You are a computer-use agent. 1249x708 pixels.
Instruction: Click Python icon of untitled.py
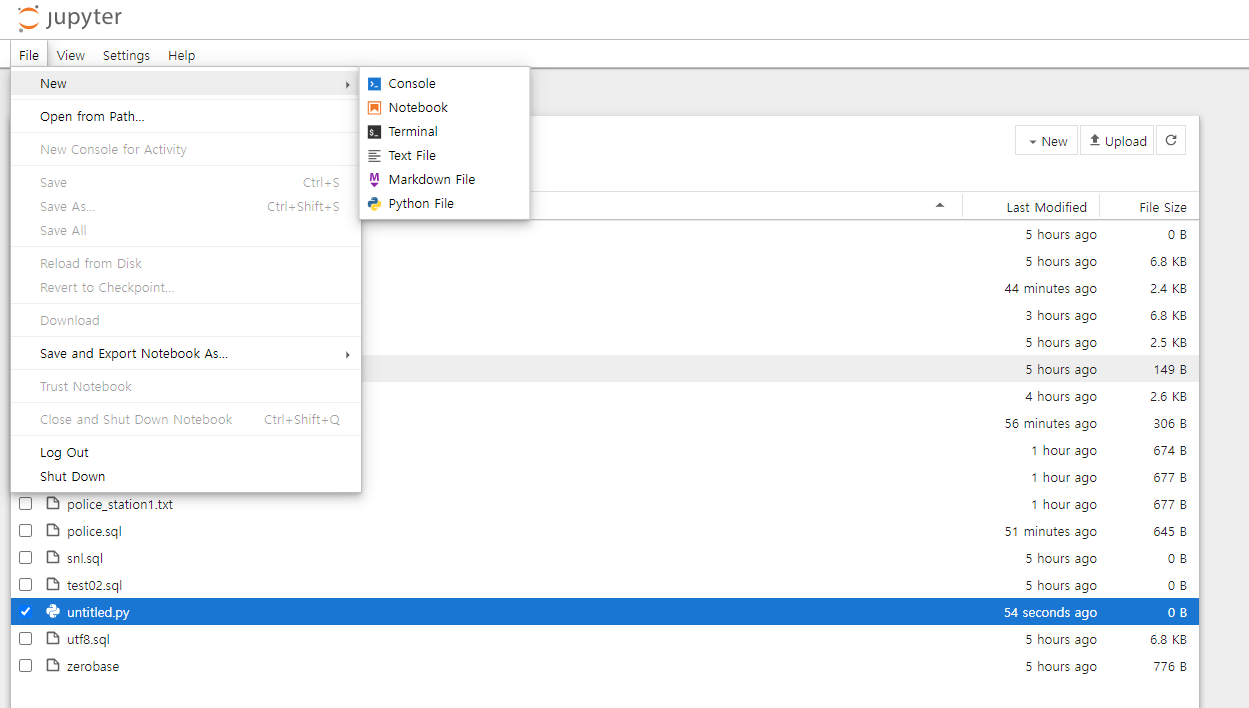point(53,612)
